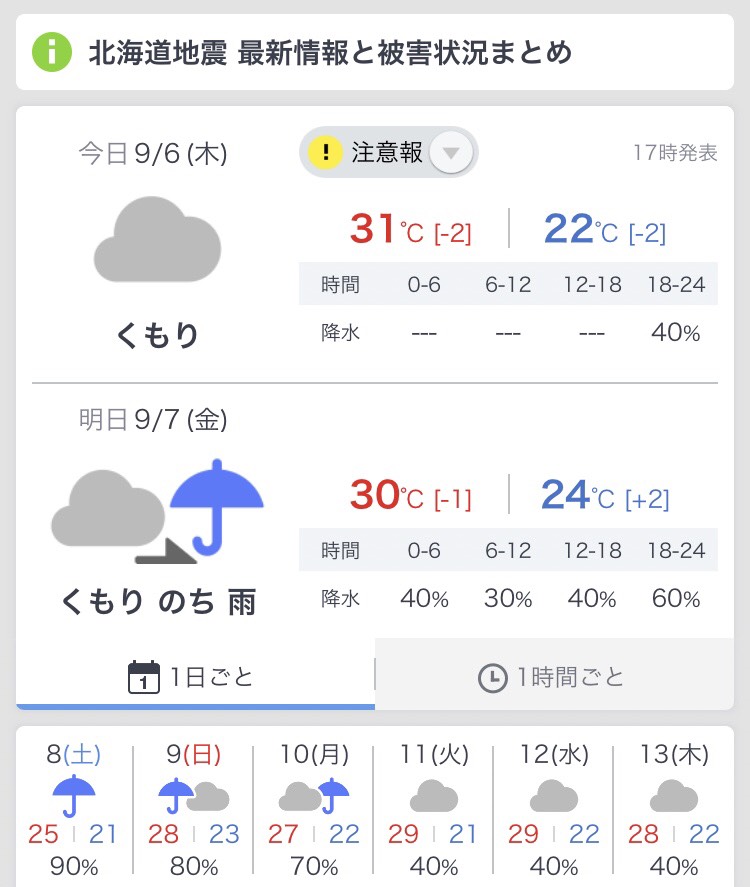Switch to the 1日ごと daily tab
Image resolution: width=750 pixels, height=887 pixels.
[x=195, y=677]
